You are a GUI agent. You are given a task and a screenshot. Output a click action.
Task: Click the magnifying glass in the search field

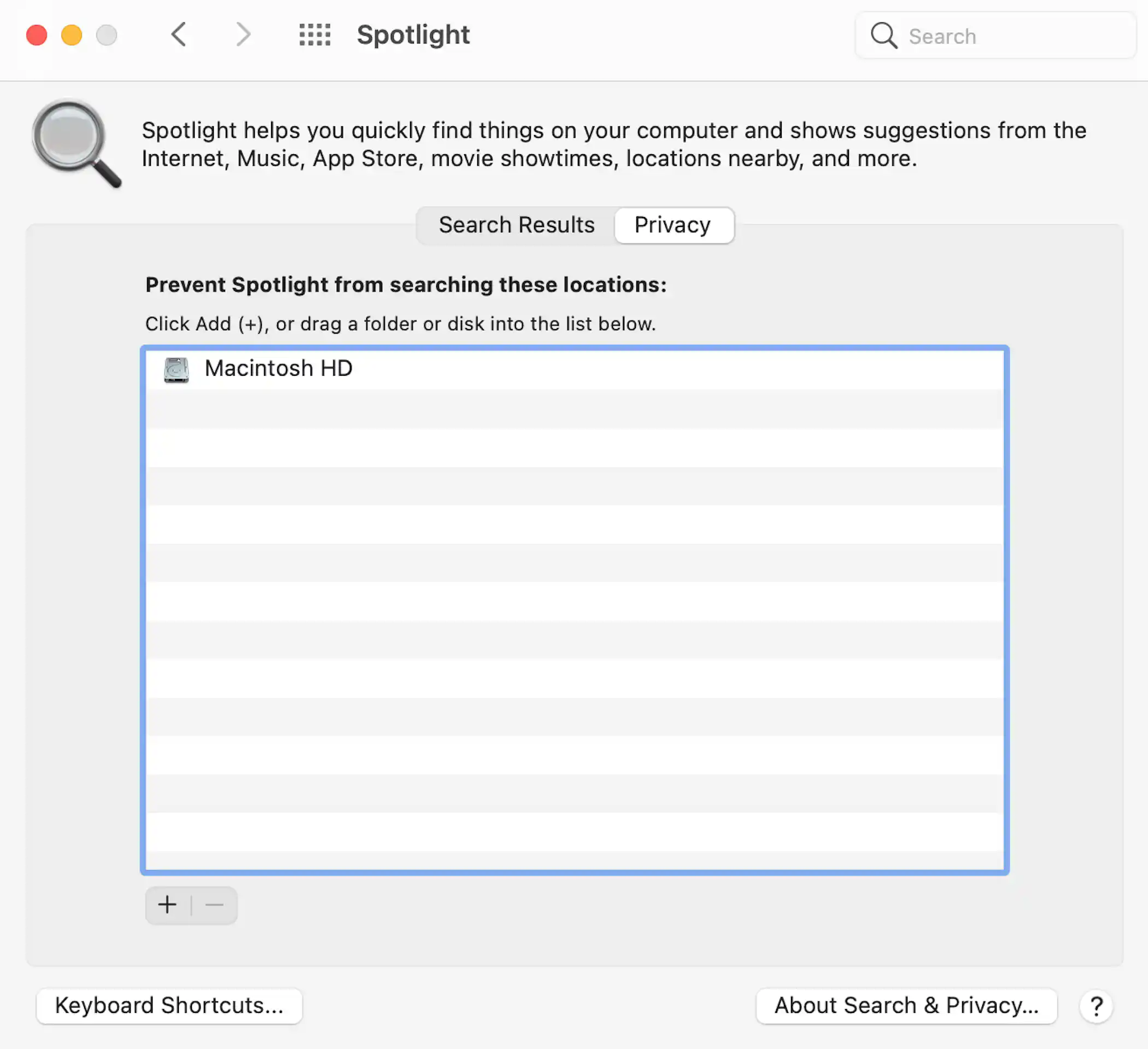coord(883,36)
